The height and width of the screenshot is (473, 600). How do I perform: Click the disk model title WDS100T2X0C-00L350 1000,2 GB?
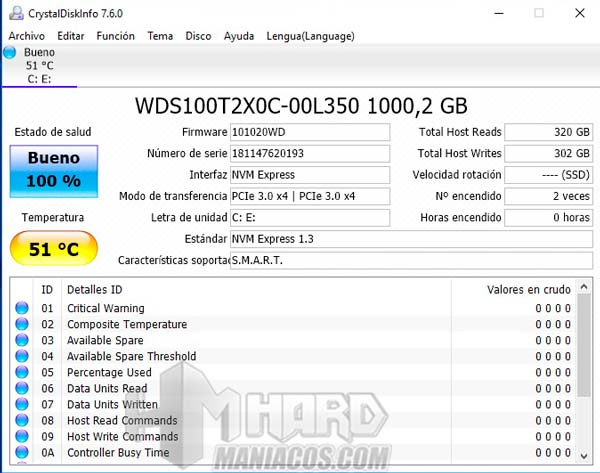point(301,106)
